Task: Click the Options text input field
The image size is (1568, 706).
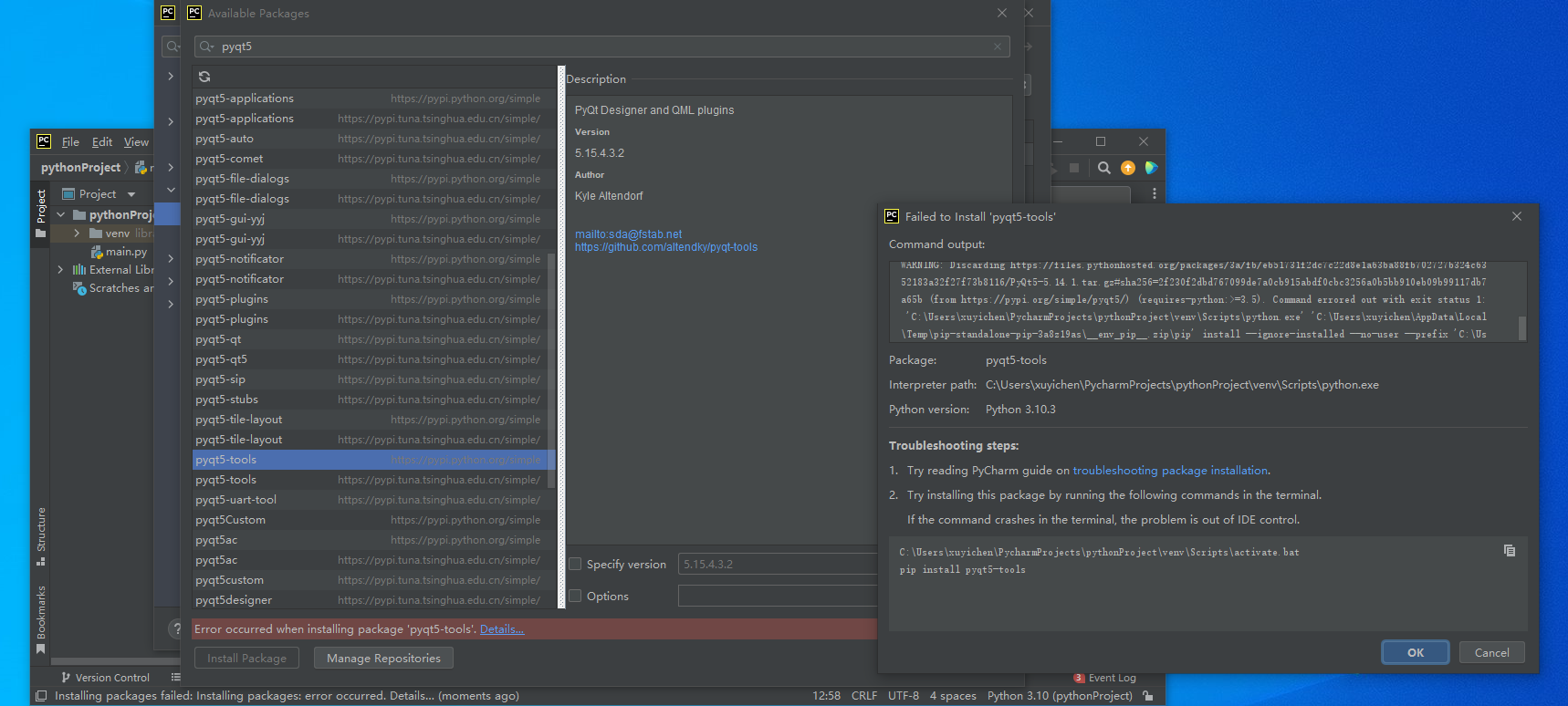Action: point(778,596)
